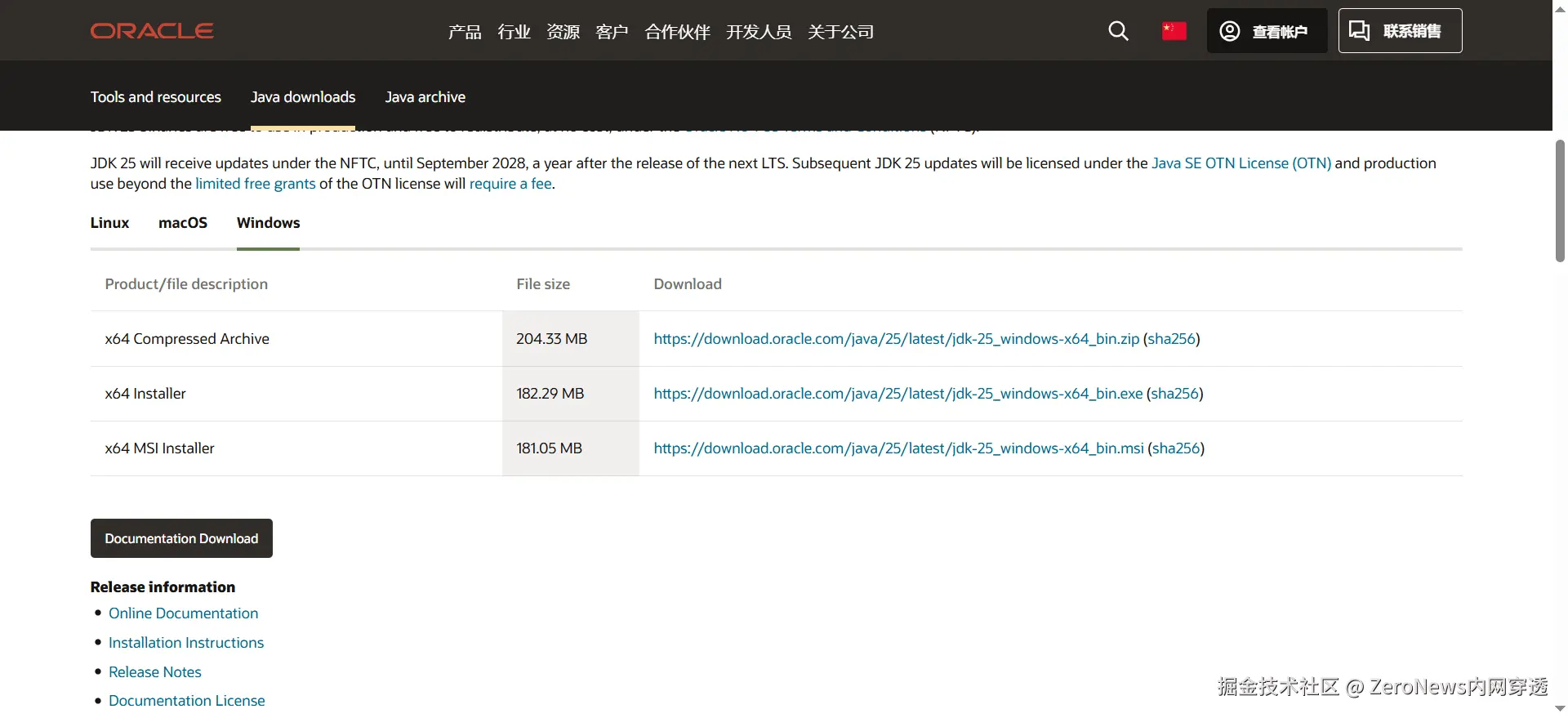
Task: Open Tools and resources section
Action: coord(155,97)
